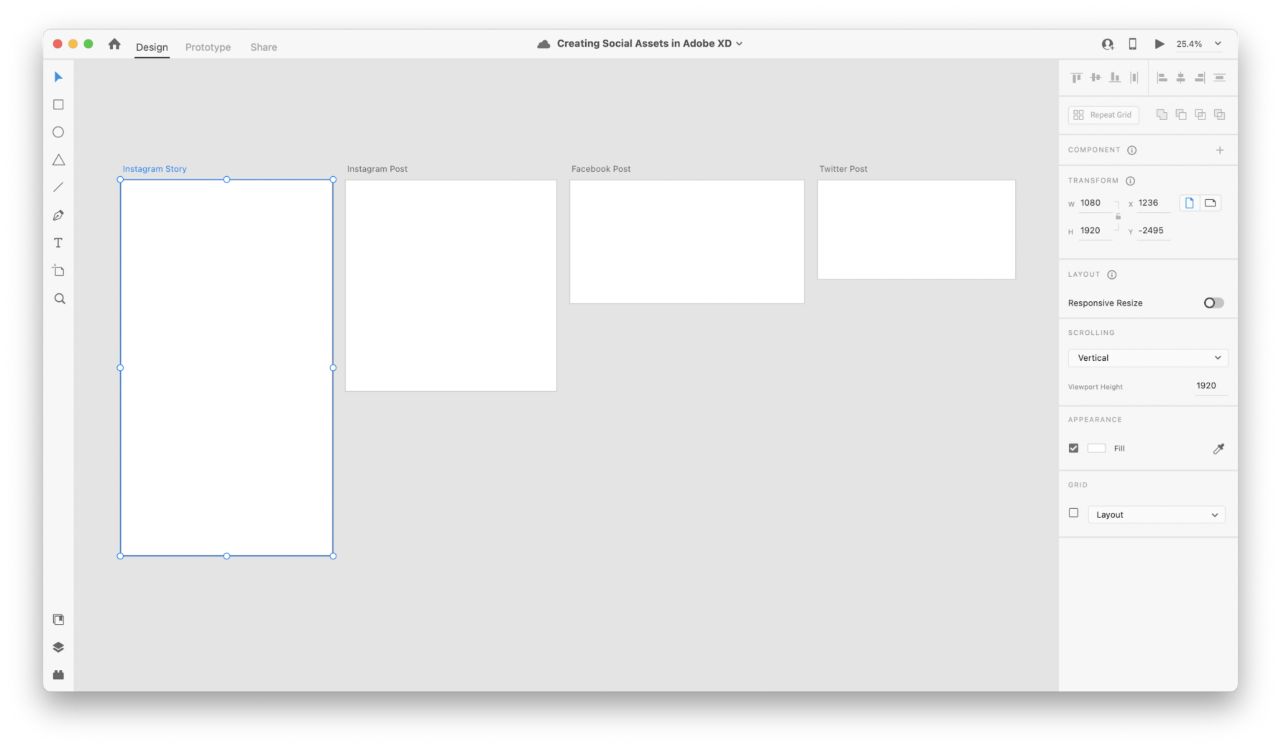Uncheck the Fill checkbox
Image resolution: width=1281 pixels, height=750 pixels.
[1074, 448]
